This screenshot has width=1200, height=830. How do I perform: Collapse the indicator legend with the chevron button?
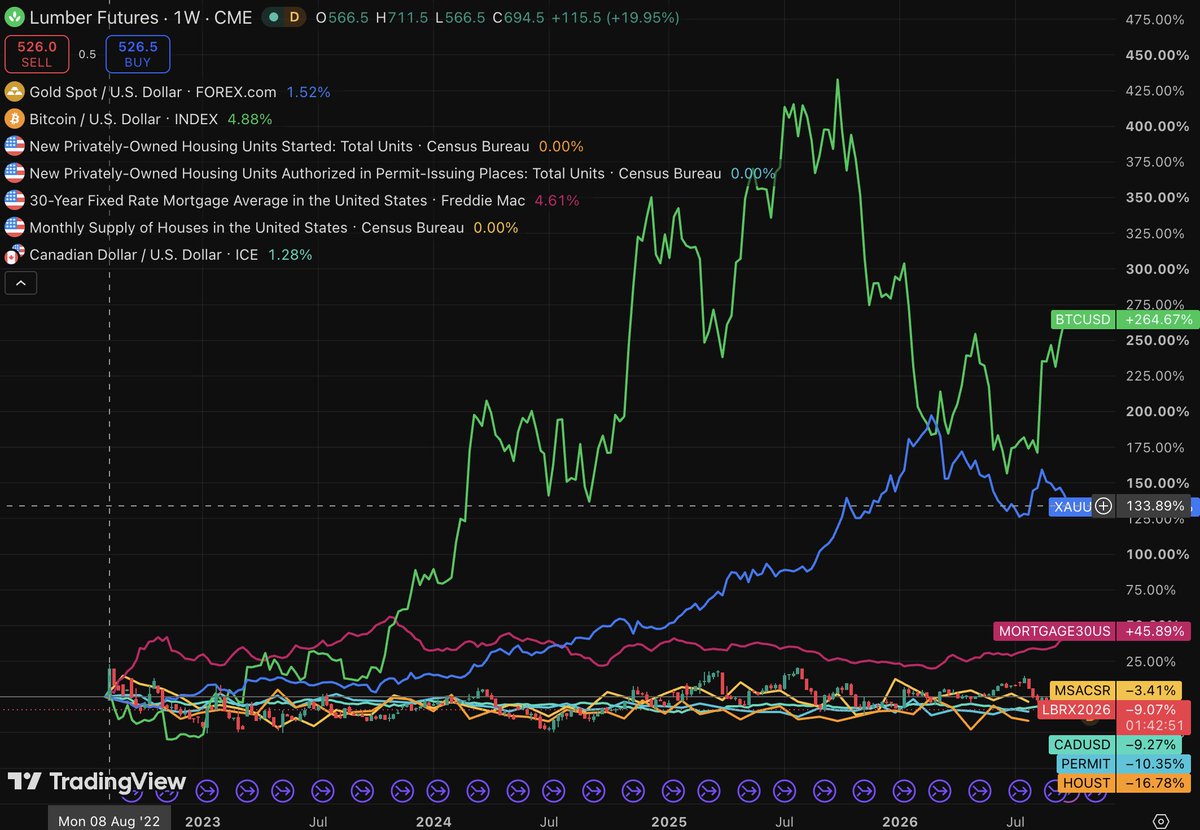point(21,283)
